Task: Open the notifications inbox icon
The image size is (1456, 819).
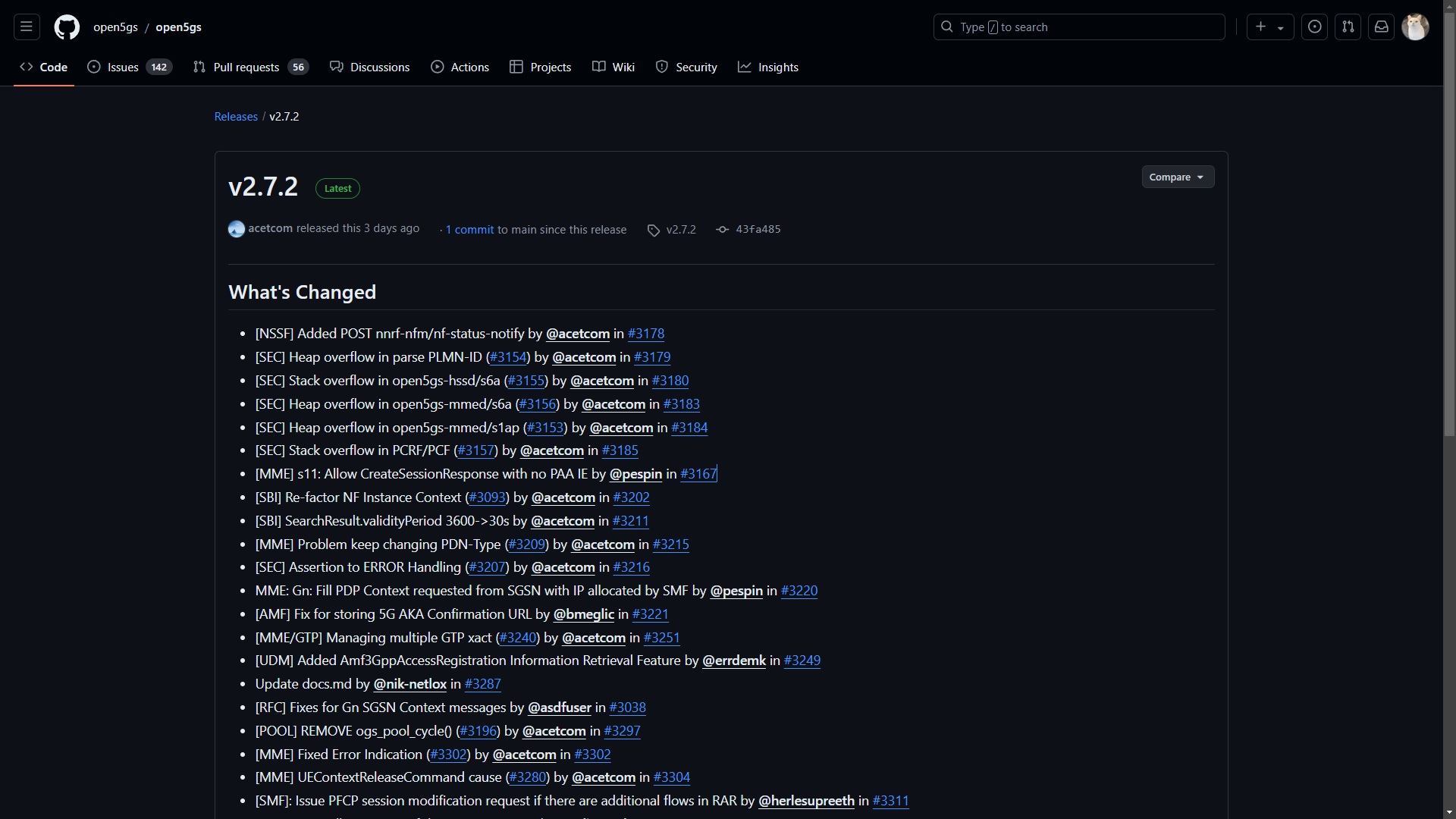Action: tap(1382, 27)
